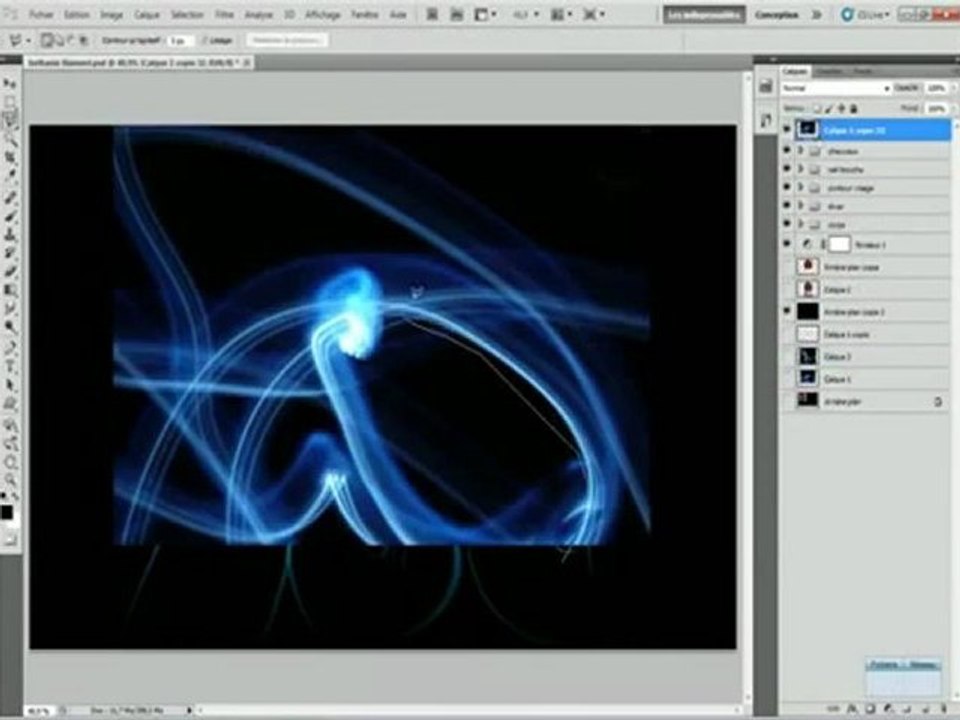Open the Fichier menu
Image resolution: width=960 pixels, height=720 pixels.
point(42,14)
